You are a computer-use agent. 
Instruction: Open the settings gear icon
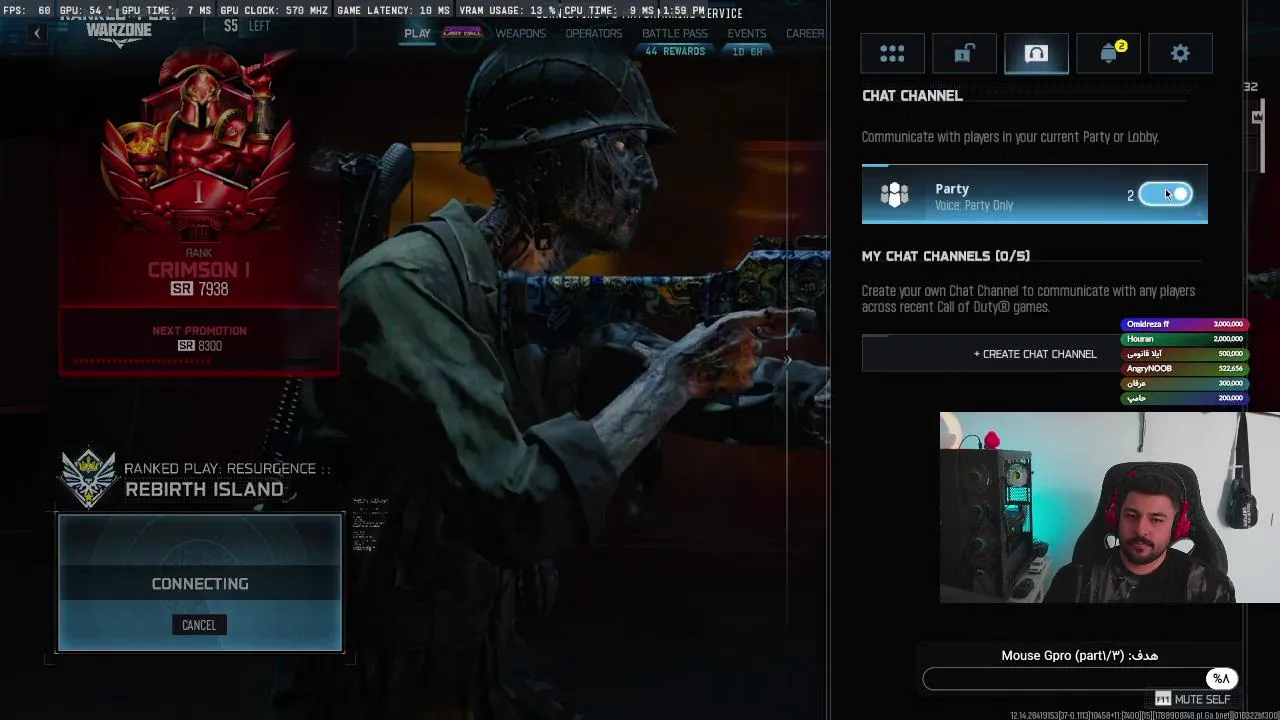[x=1180, y=54]
